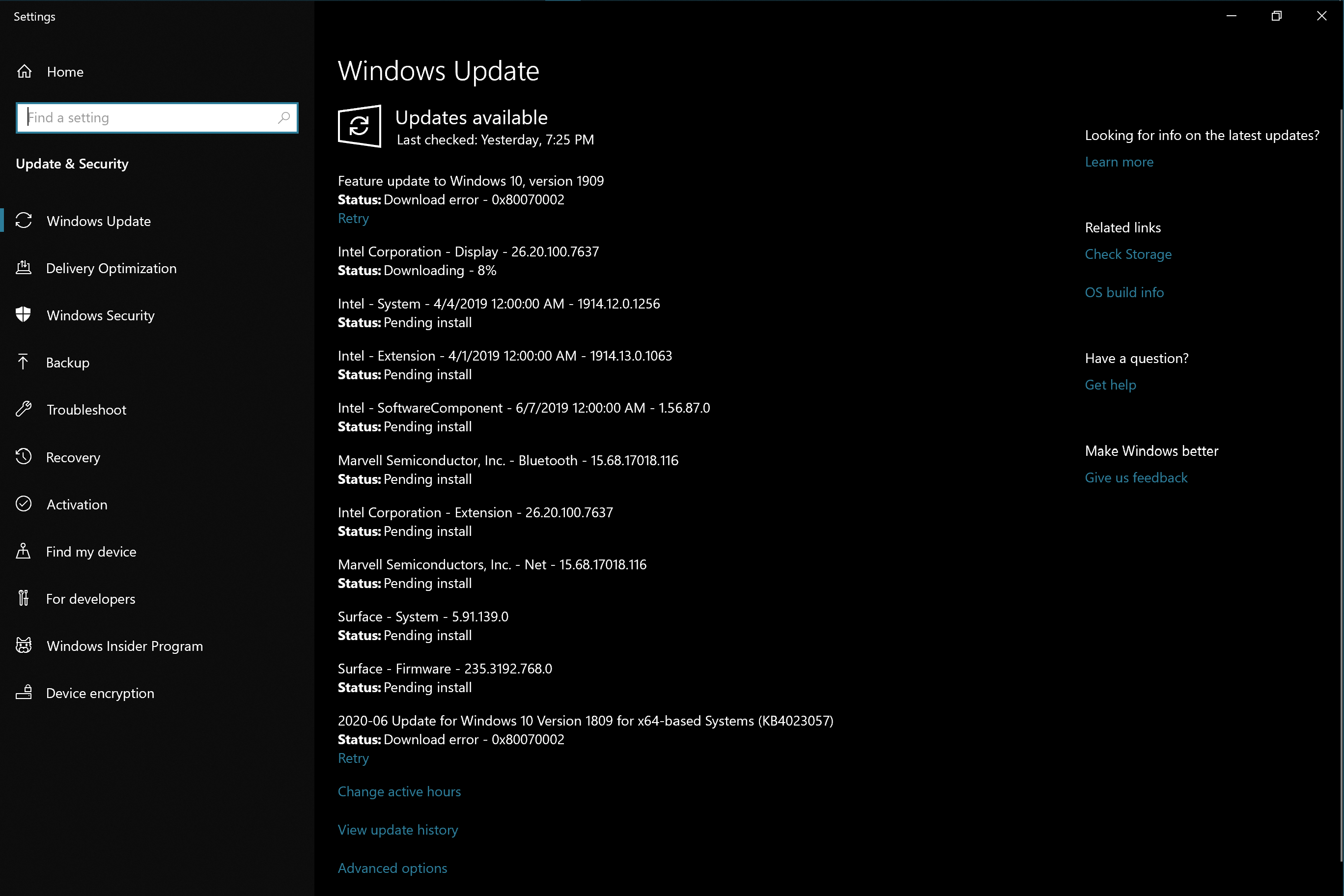This screenshot has height=896, width=1344.
Task: Select Device encryption in sidebar
Action: click(x=100, y=693)
